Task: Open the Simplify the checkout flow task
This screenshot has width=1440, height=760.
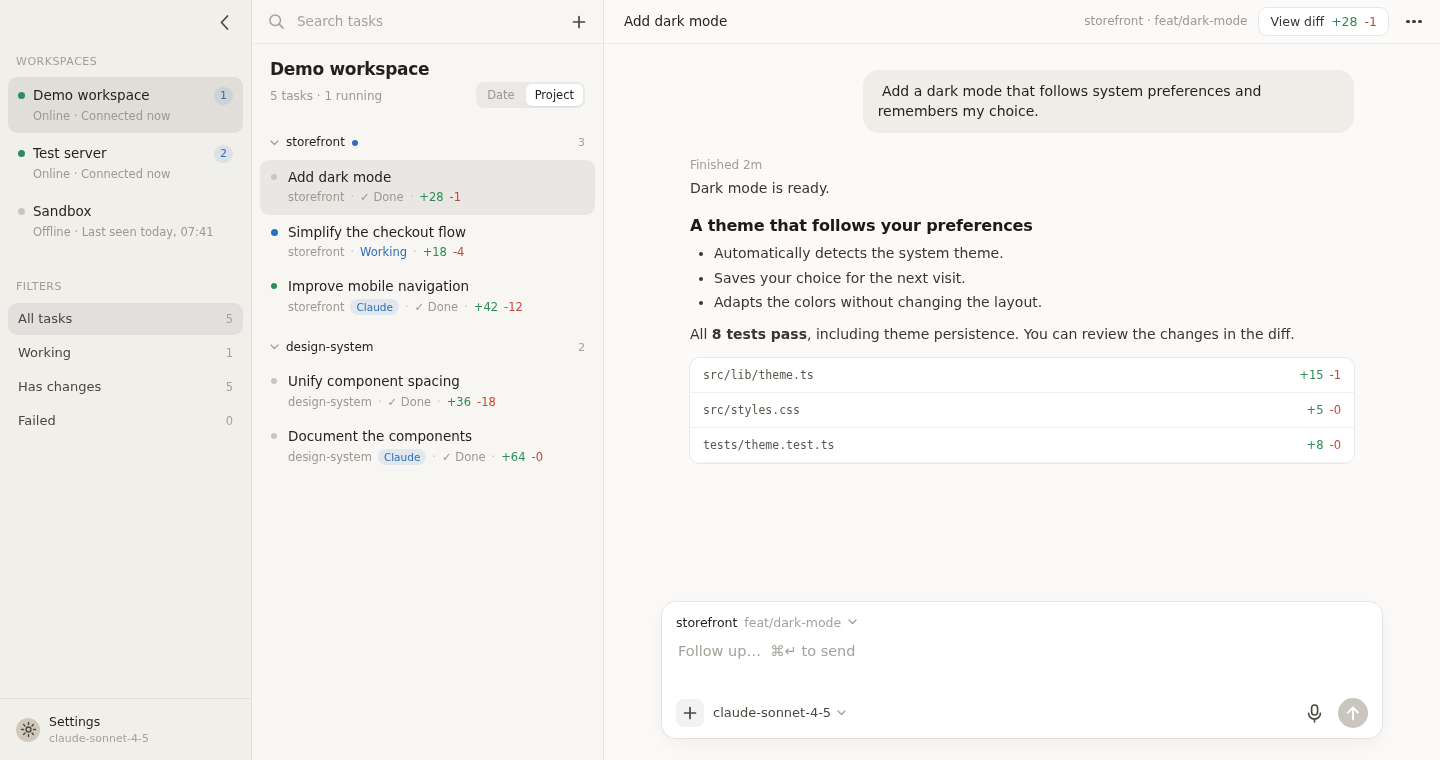Action: pos(427,242)
